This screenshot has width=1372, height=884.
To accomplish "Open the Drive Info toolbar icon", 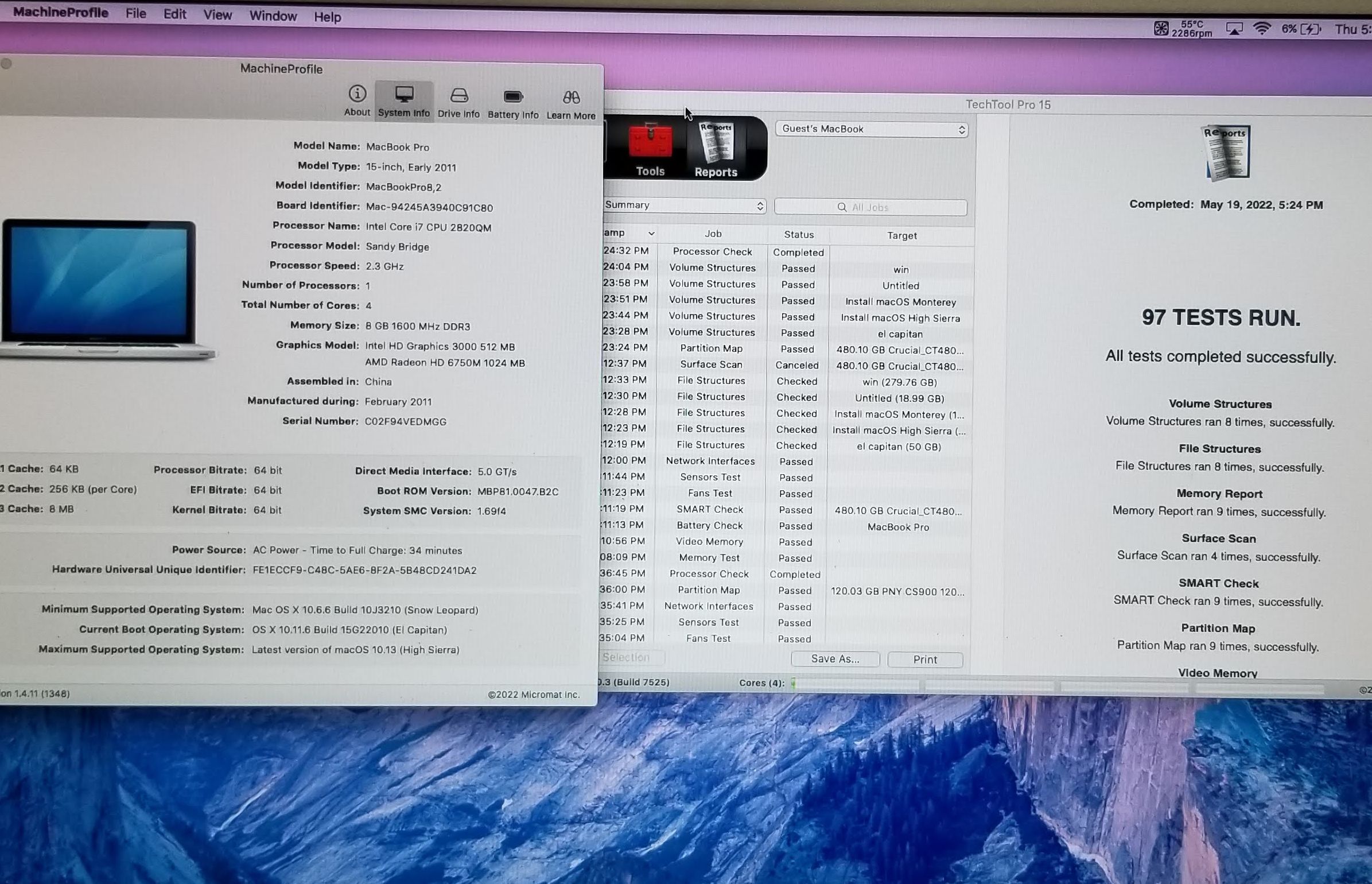I will [x=458, y=96].
